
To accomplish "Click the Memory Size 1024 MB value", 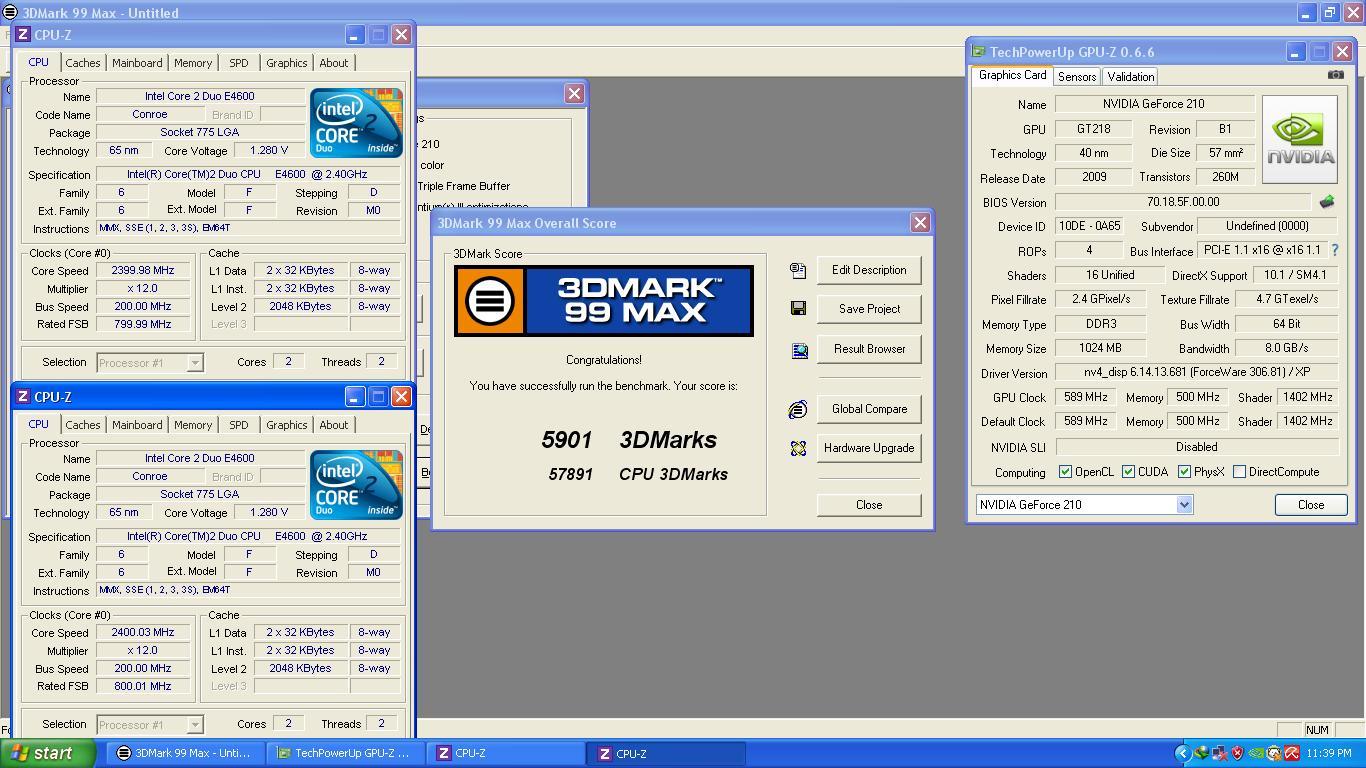I will point(1100,348).
